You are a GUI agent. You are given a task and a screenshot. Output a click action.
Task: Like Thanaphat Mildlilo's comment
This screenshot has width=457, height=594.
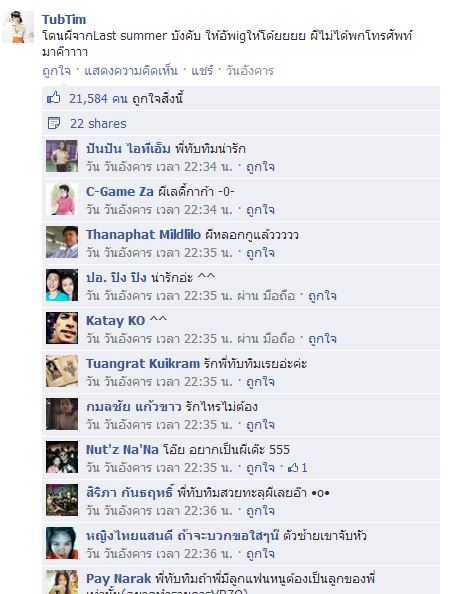(260, 253)
